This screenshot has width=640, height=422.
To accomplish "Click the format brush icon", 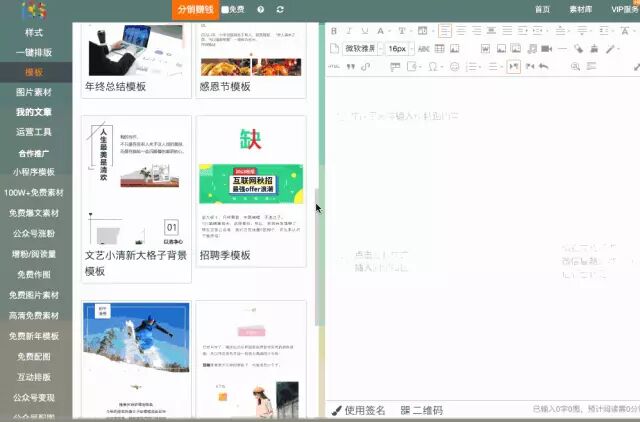I will (x=594, y=49).
